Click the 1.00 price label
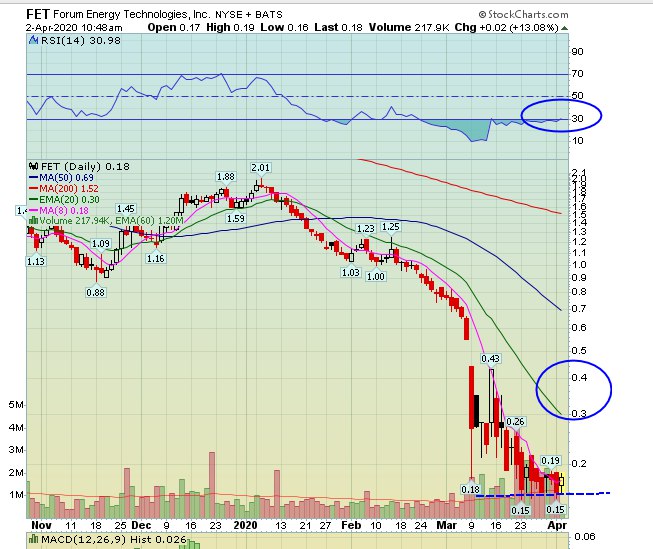The width and height of the screenshot is (653, 549). coord(376,277)
